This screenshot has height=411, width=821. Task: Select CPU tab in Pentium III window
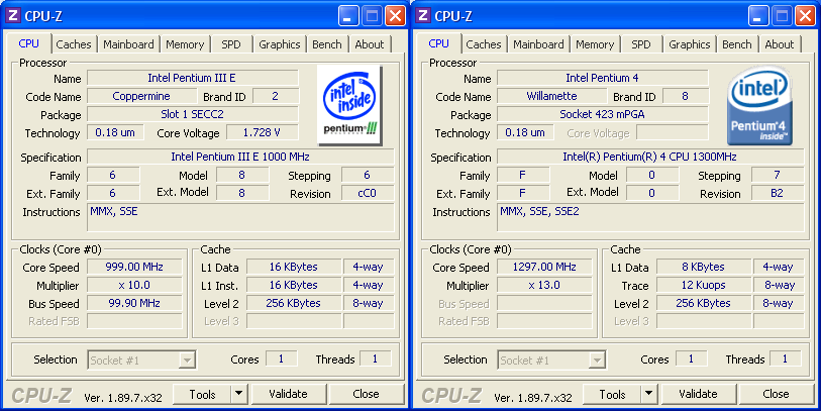pos(29,43)
